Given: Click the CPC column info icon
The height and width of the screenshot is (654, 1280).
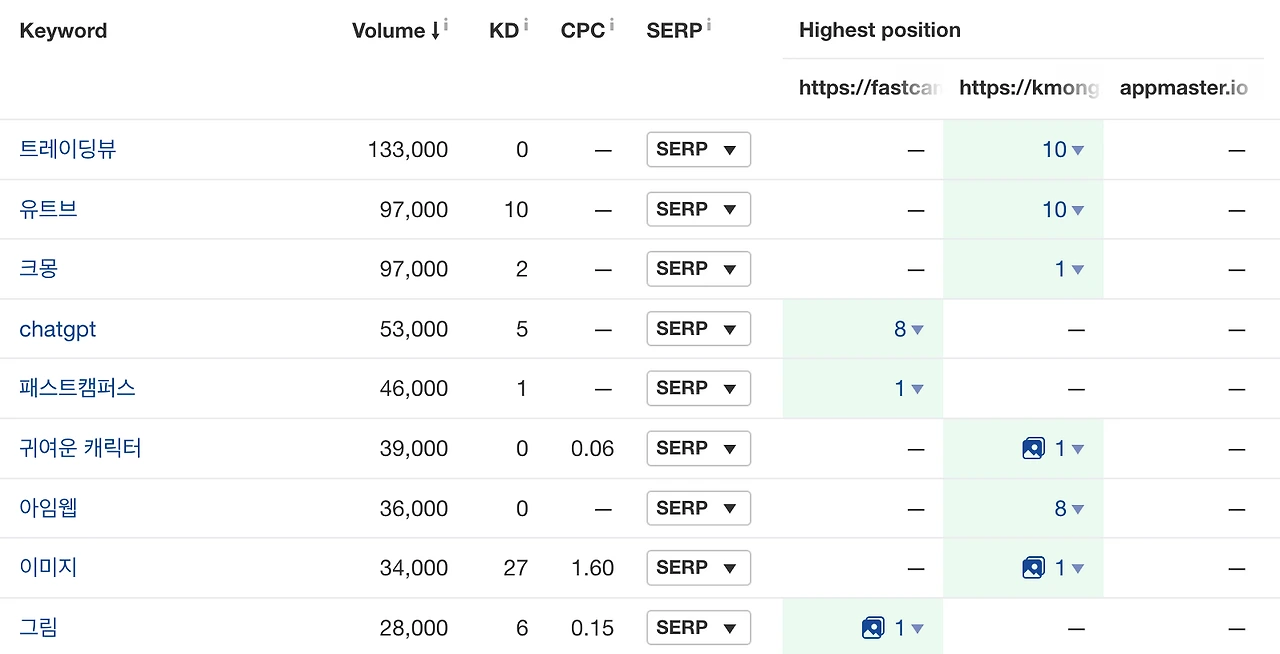Looking at the screenshot, I should click(611, 24).
